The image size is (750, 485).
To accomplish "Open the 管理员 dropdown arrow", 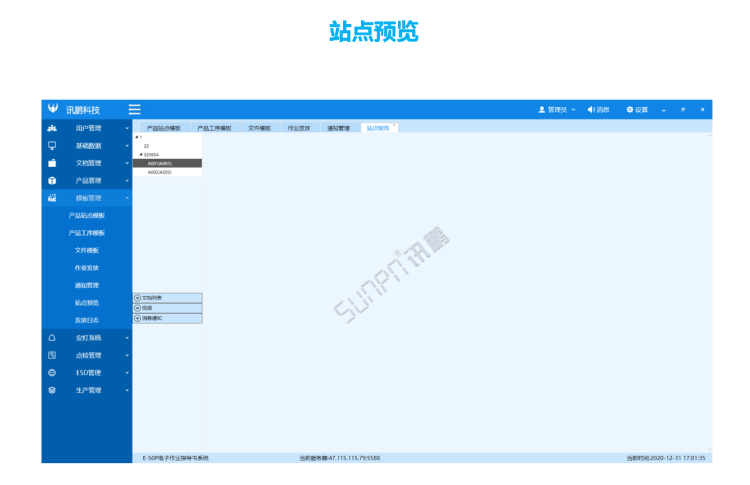I will pyautogui.click(x=574, y=110).
